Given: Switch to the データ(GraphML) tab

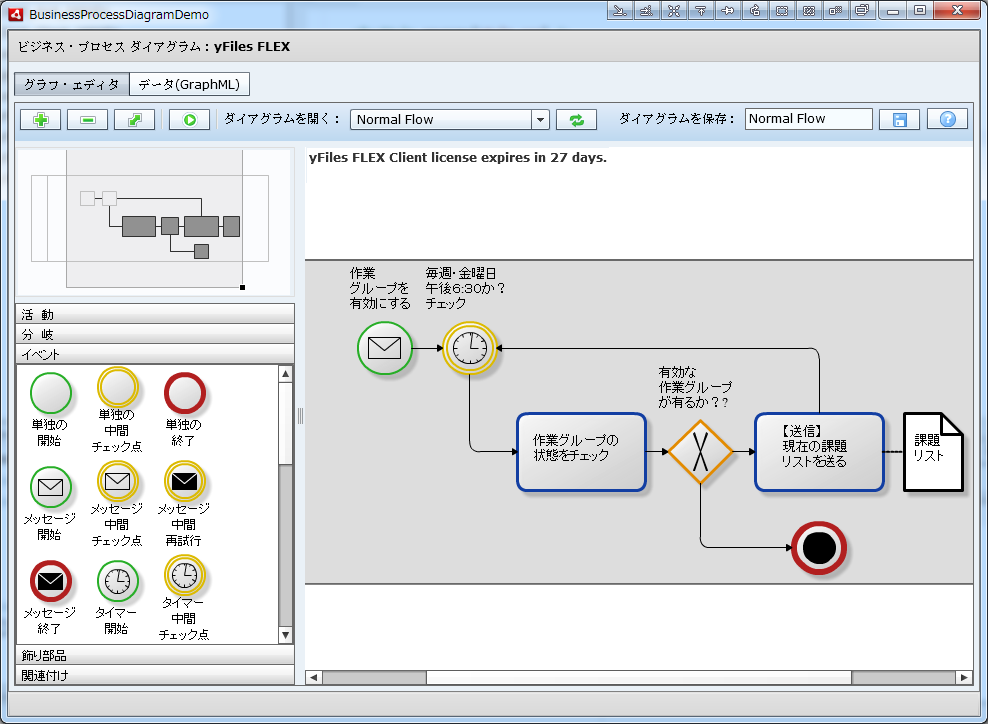Looking at the screenshot, I should [x=189, y=84].
